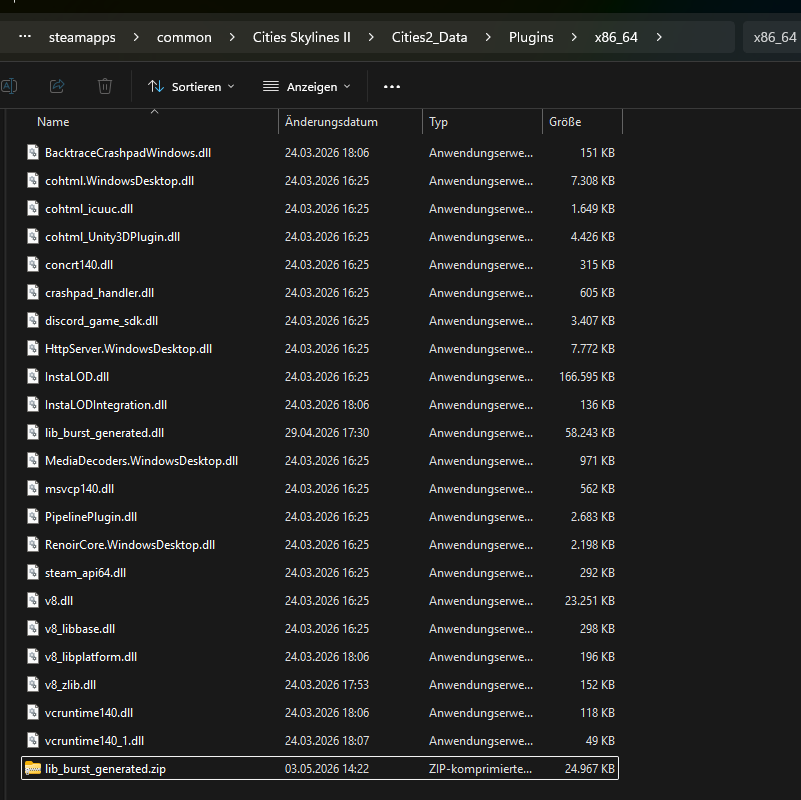Select the InstaLODIntegration.dll file name
The height and width of the screenshot is (800, 801).
pyautogui.click(x=106, y=405)
